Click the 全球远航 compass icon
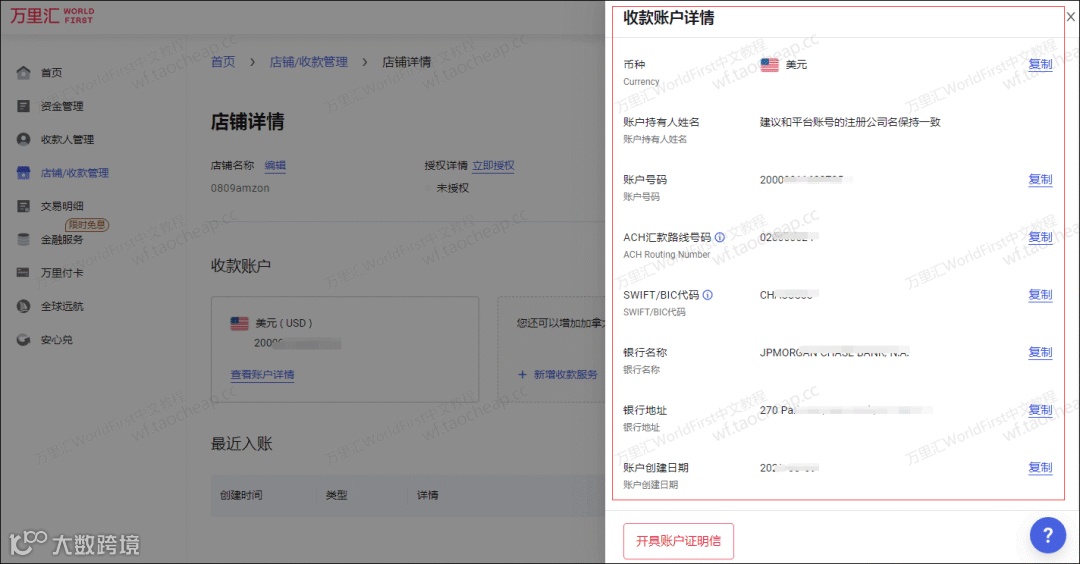This screenshot has height=564, width=1080. [x=23, y=306]
